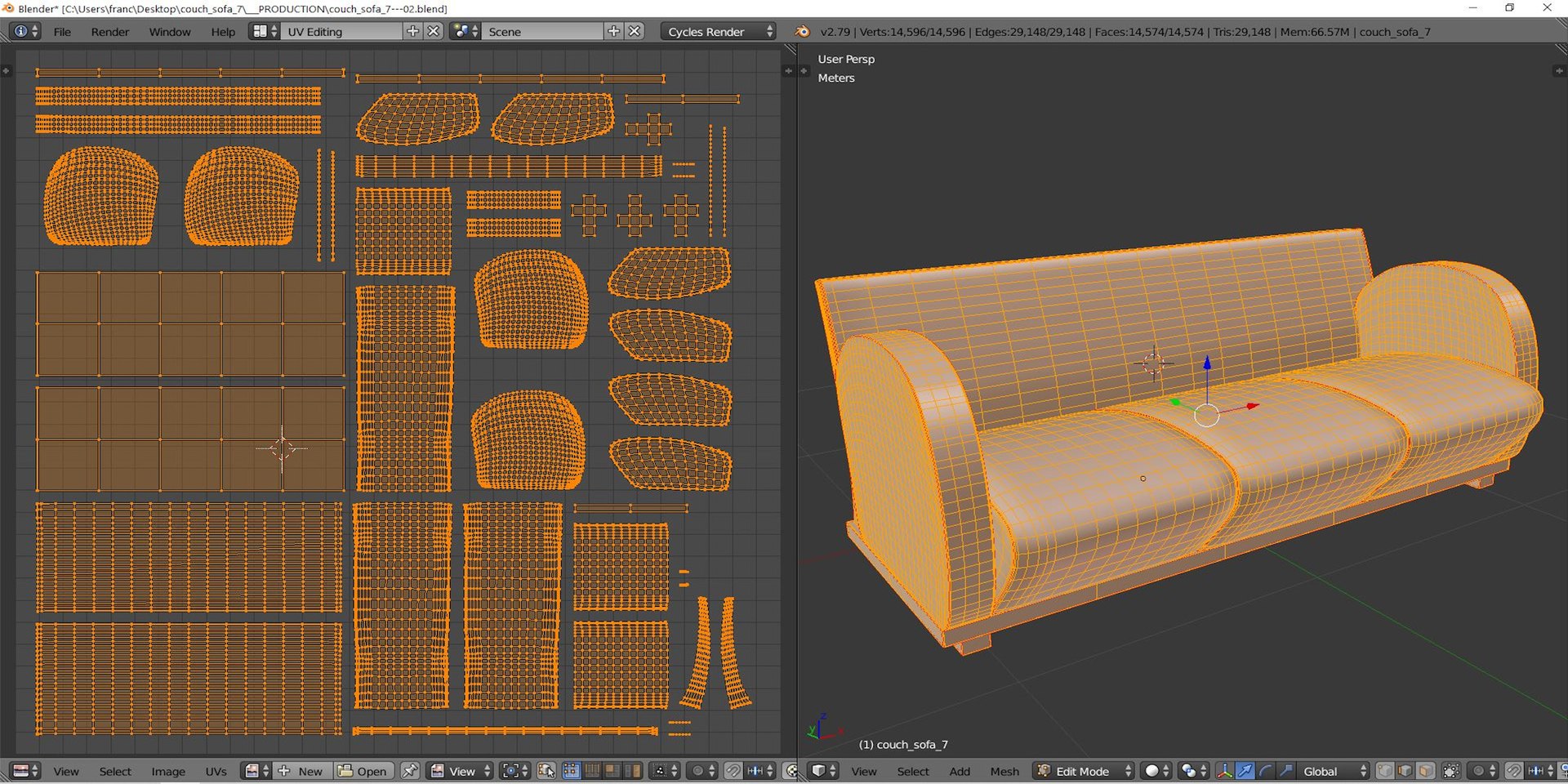Open UV editor proportional editing dropdown
This screenshot has height=784, width=1568.
tap(702, 771)
